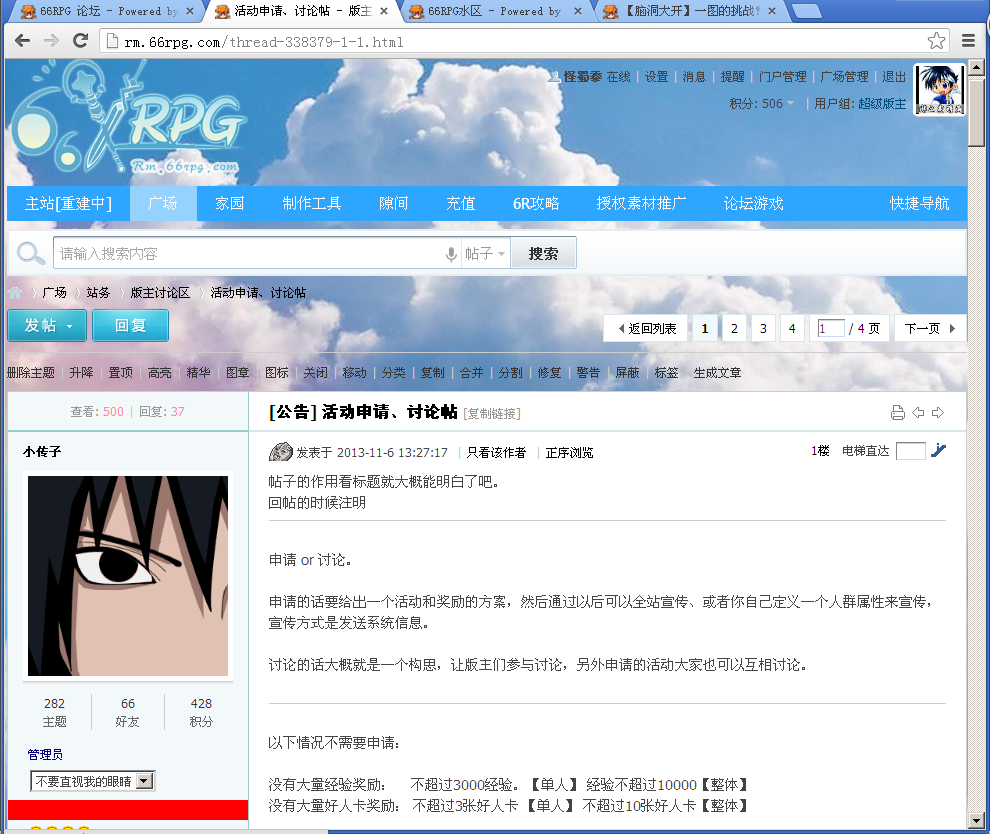Screen dimensions: 990x834
Task: Open 制作工具 in the nav bar
Action: (312, 203)
